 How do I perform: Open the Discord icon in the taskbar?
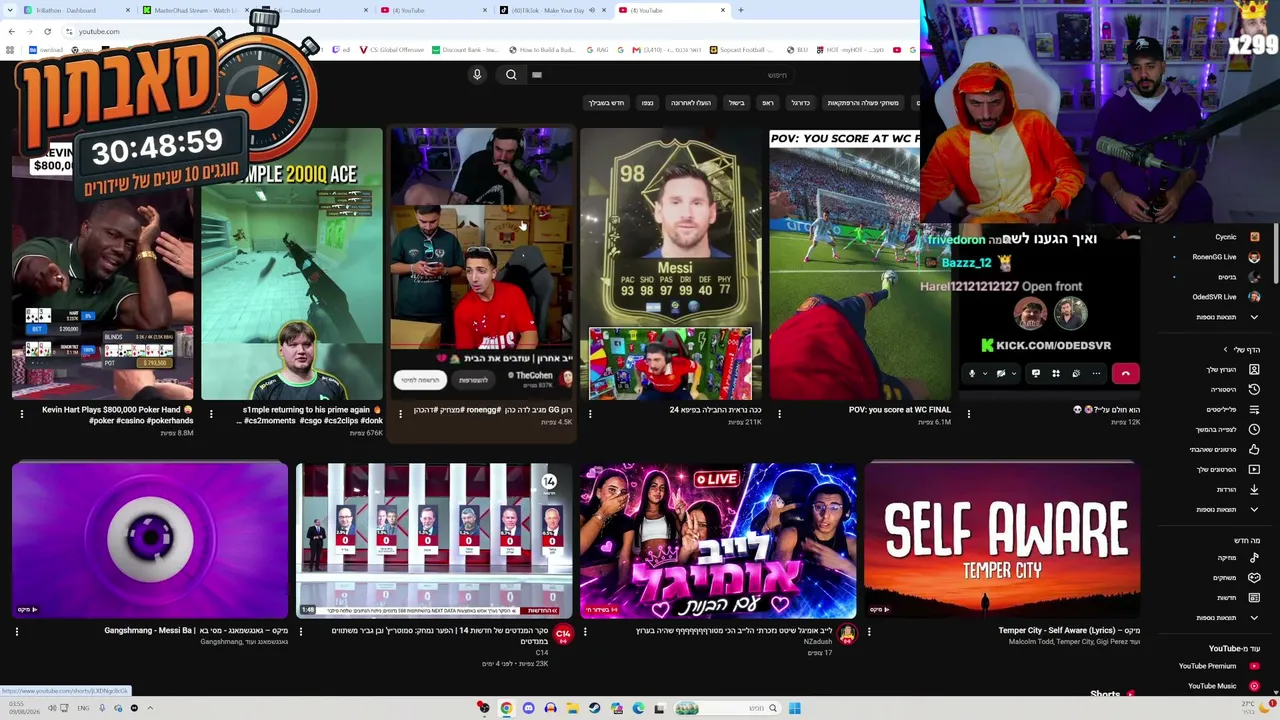point(528,708)
